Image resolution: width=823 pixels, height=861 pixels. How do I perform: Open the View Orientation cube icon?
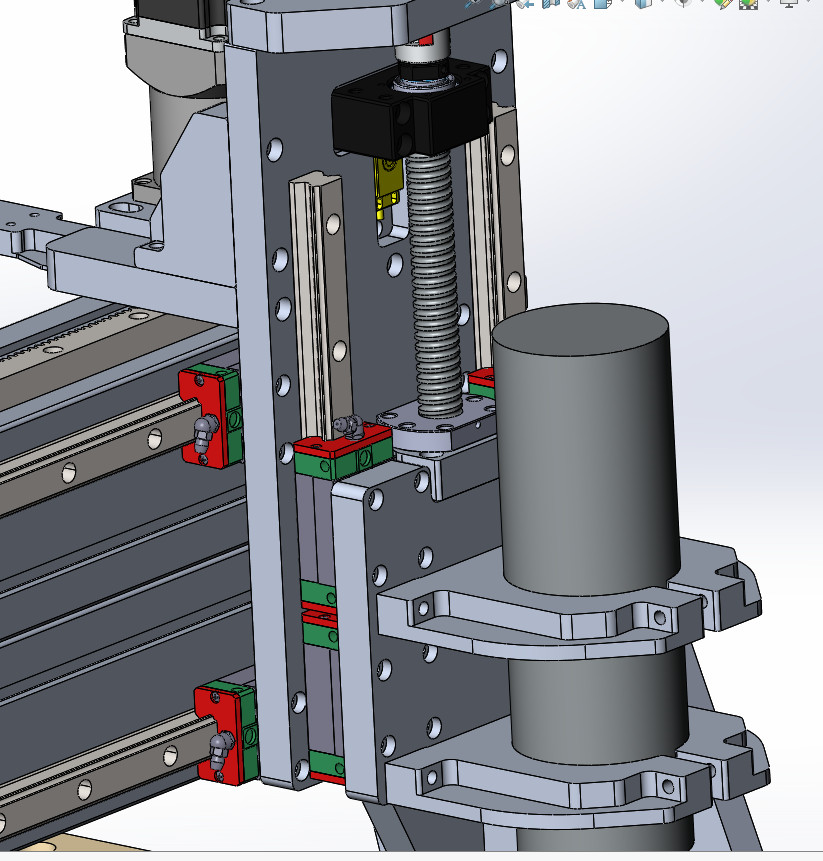(x=603, y=4)
